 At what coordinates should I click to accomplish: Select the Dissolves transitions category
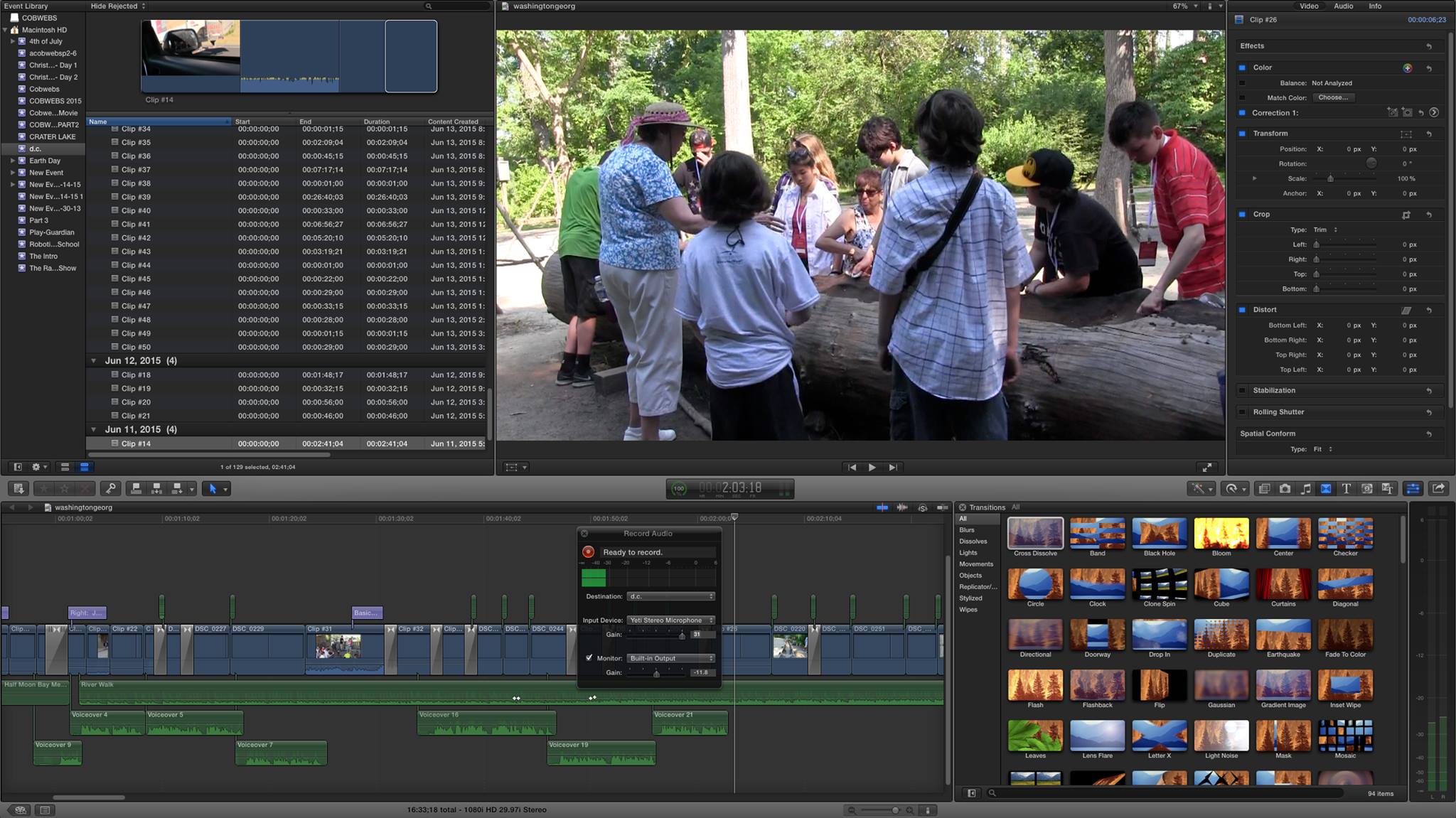tap(973, 542)
